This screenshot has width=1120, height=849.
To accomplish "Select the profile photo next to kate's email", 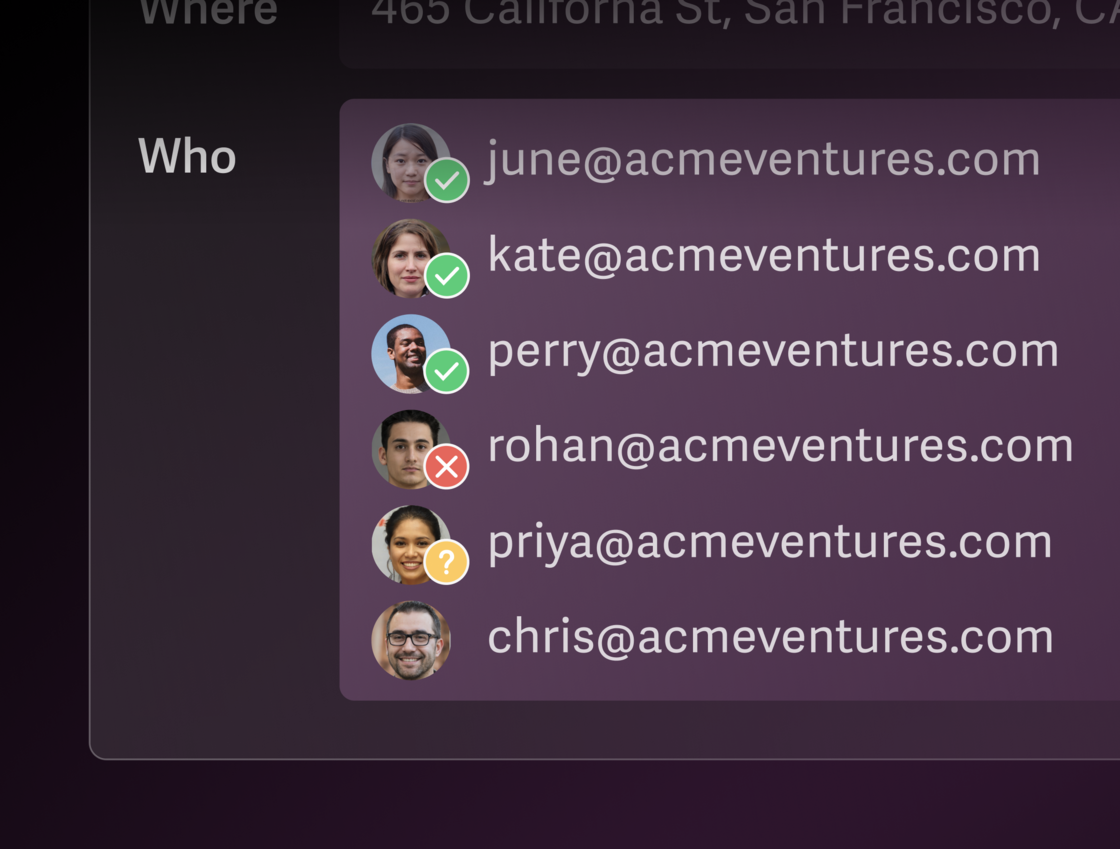I will click(405, 254).
